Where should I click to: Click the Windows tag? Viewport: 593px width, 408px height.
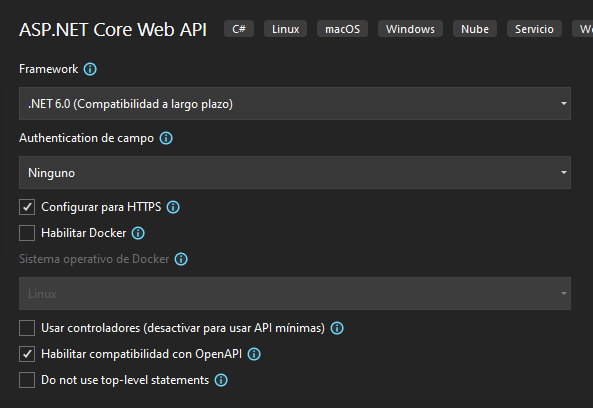click(x=410, y=29)
